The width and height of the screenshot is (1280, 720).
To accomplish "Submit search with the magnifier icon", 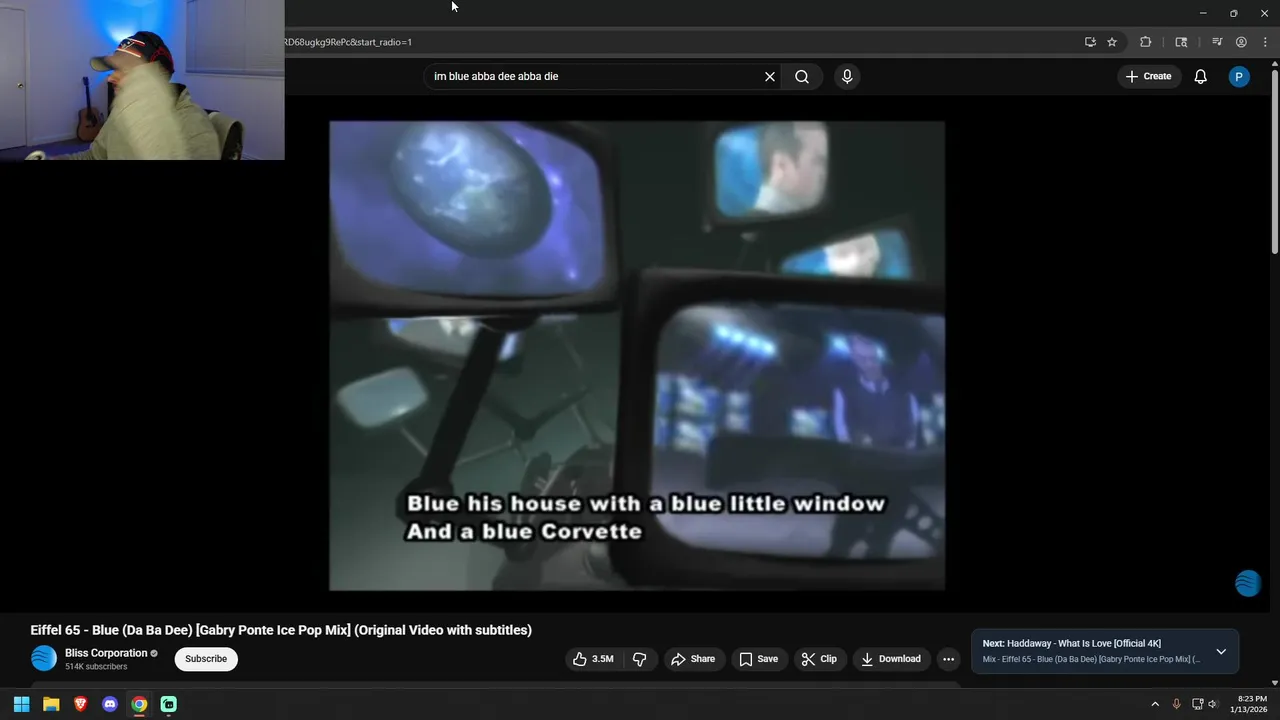I will pyautogui.click(x=802, y=77).
